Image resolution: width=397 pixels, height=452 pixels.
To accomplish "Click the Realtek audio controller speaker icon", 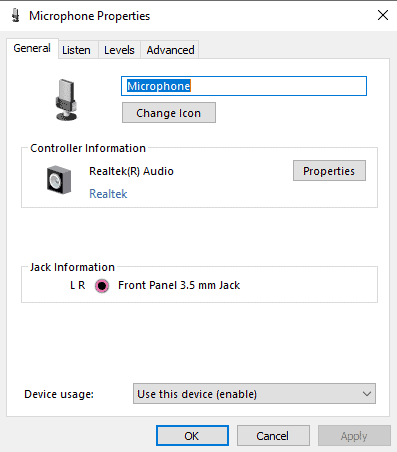I will click(x=59, y=180).
